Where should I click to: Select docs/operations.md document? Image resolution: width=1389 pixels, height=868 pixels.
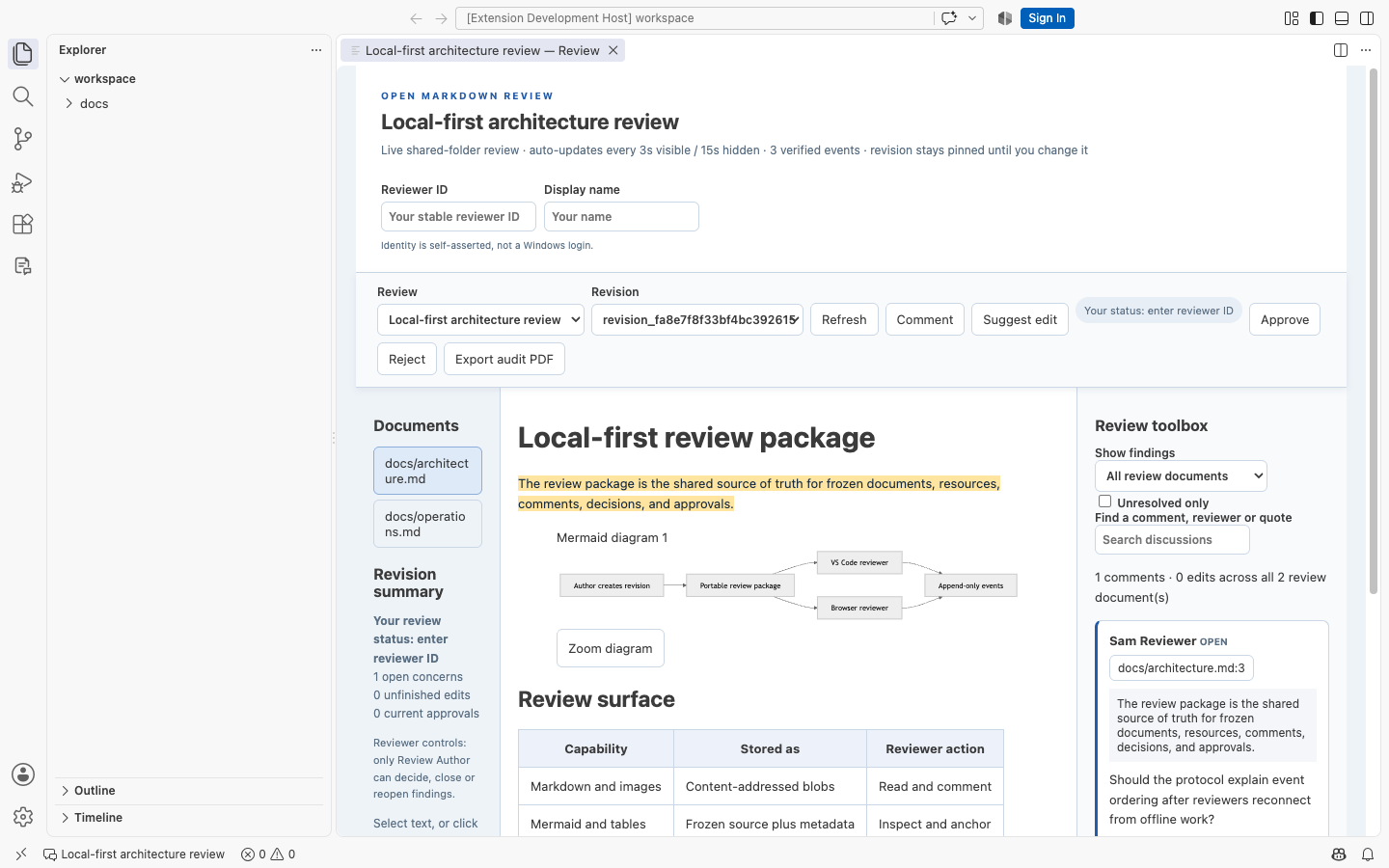[427, 524]
